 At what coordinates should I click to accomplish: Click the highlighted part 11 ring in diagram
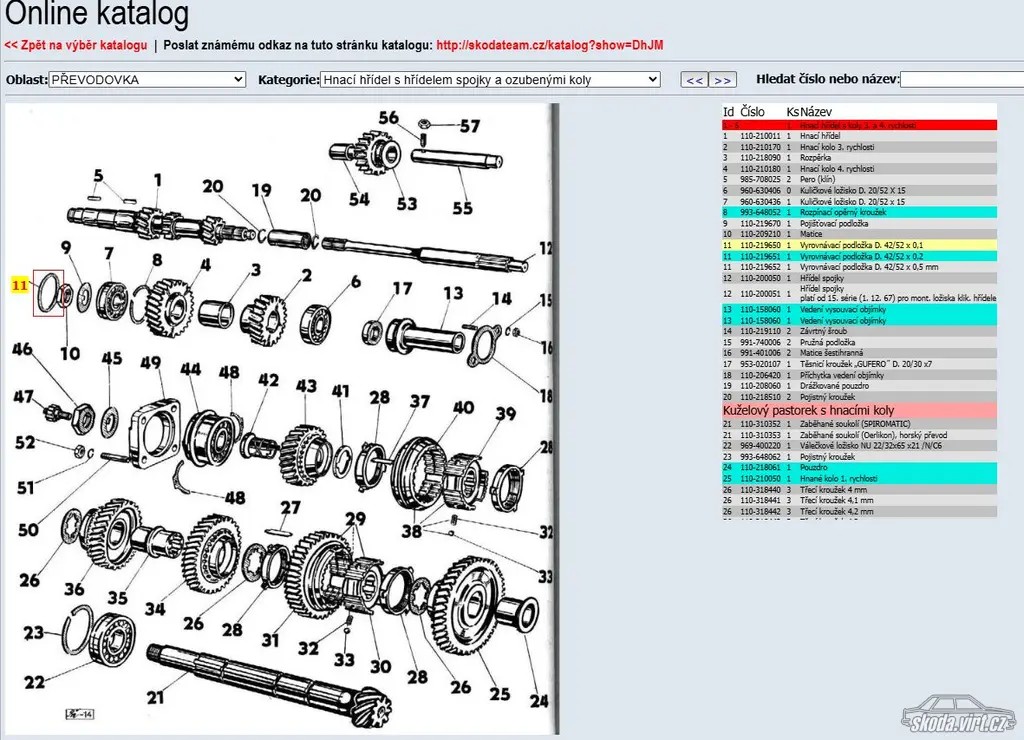coord(48,293)
